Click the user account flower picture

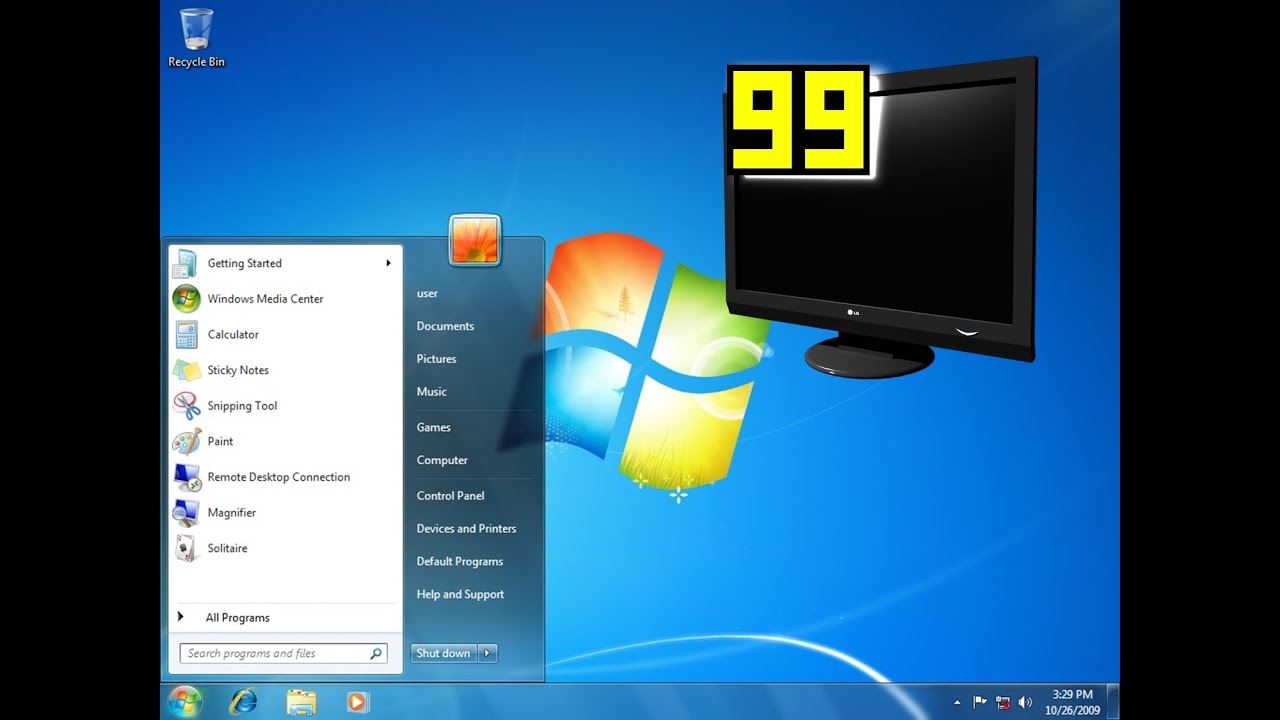[x=475, y=241]
